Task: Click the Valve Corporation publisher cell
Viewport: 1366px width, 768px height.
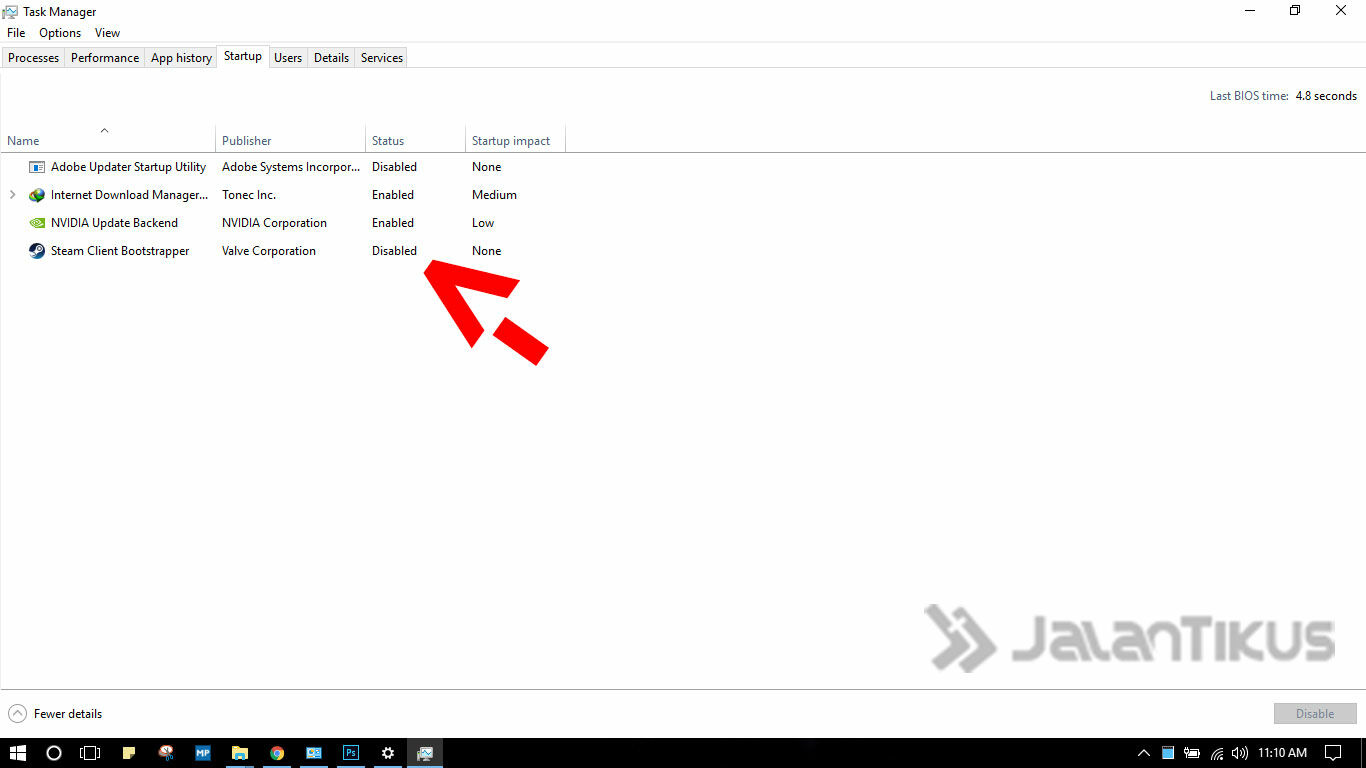Action: tap(269, 251)
